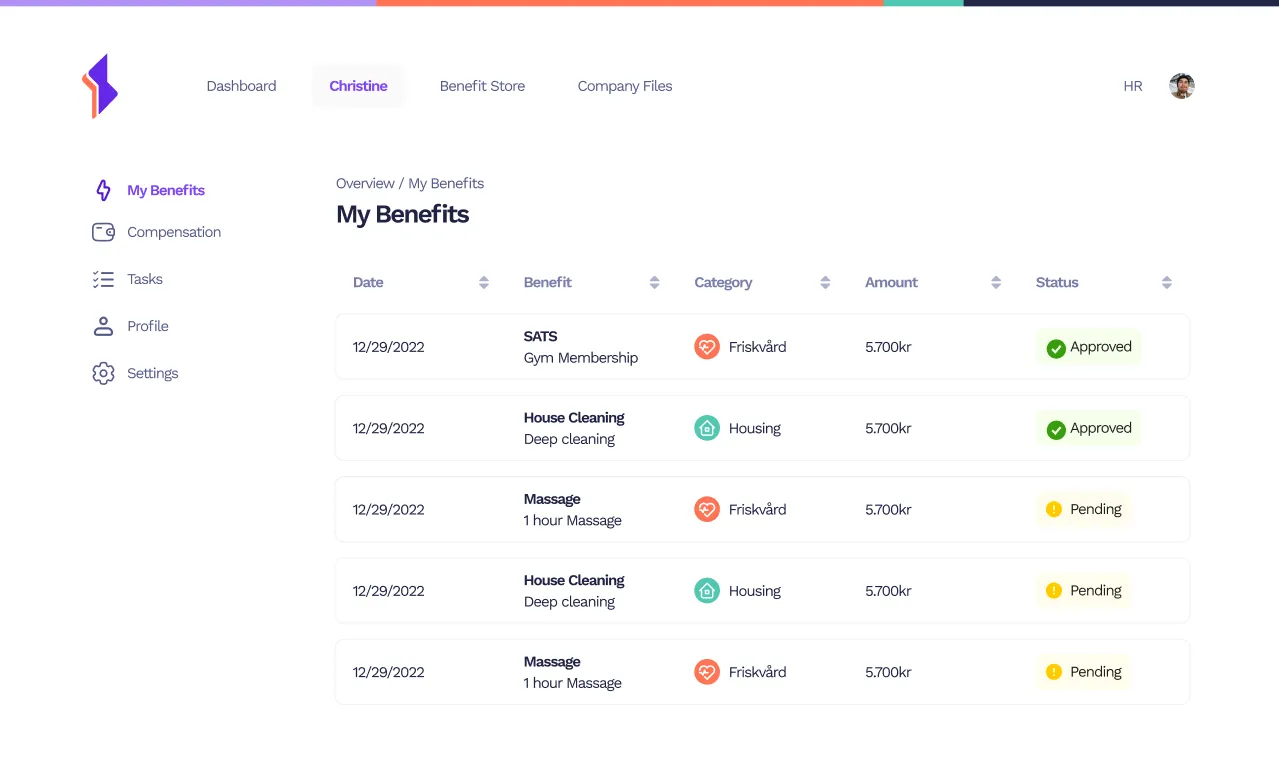
Task: Click the HR link in header
Action: click(x=1133, y=86)
